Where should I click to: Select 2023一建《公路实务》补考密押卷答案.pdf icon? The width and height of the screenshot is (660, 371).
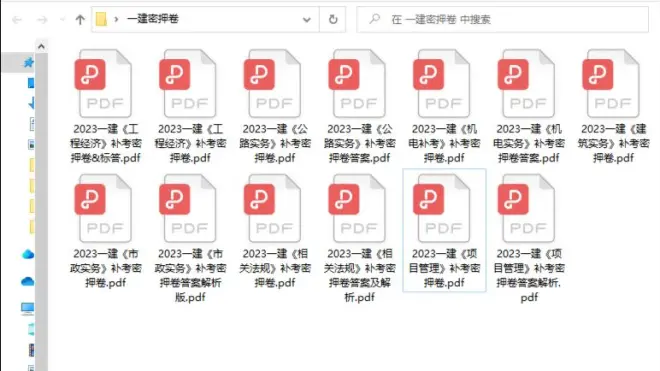tap(358, 83)
